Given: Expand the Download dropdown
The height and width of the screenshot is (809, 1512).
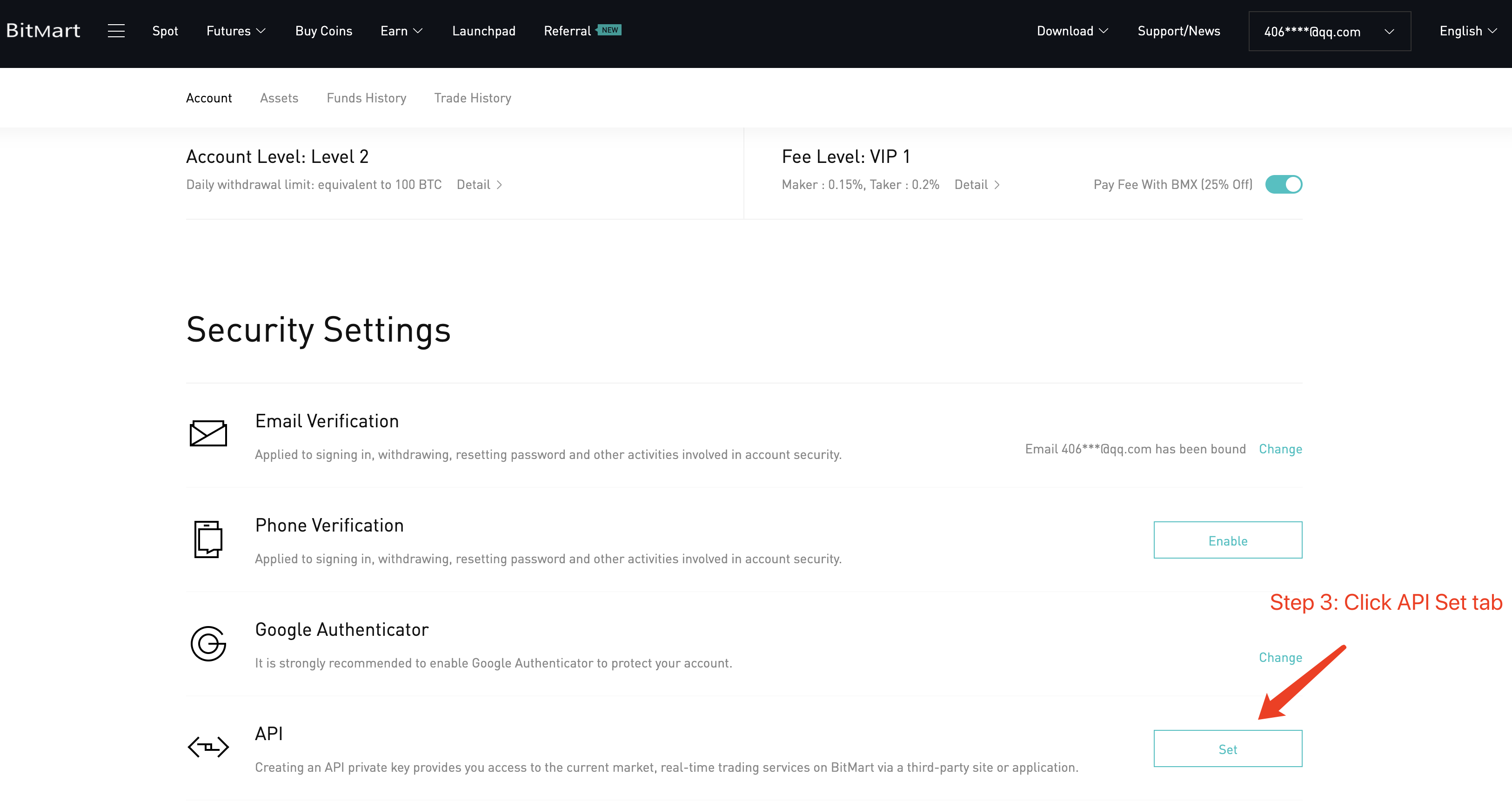Looking at the screenshot, I should coord(1072,31).
